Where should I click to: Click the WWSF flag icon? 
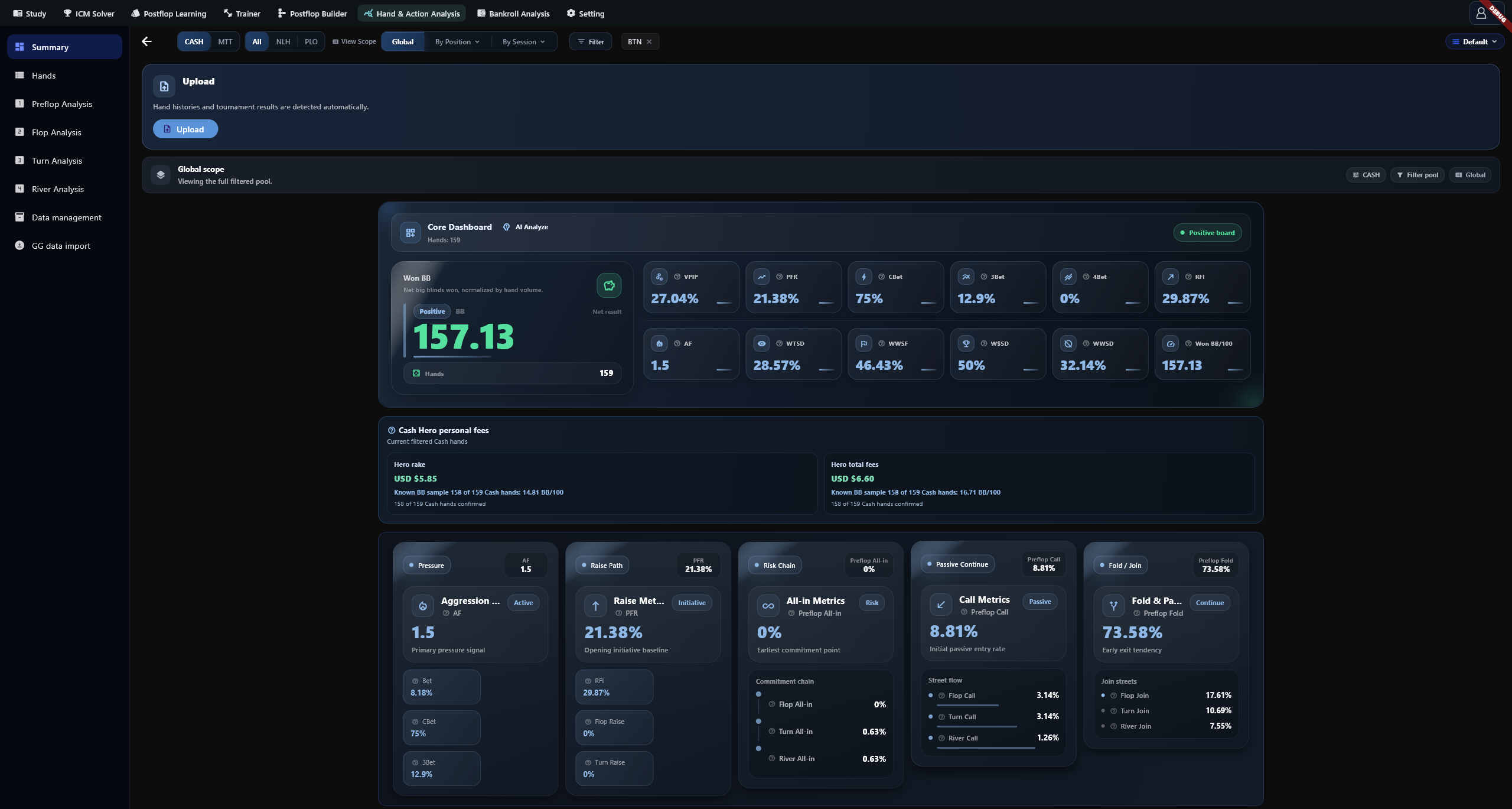[863, 343]
